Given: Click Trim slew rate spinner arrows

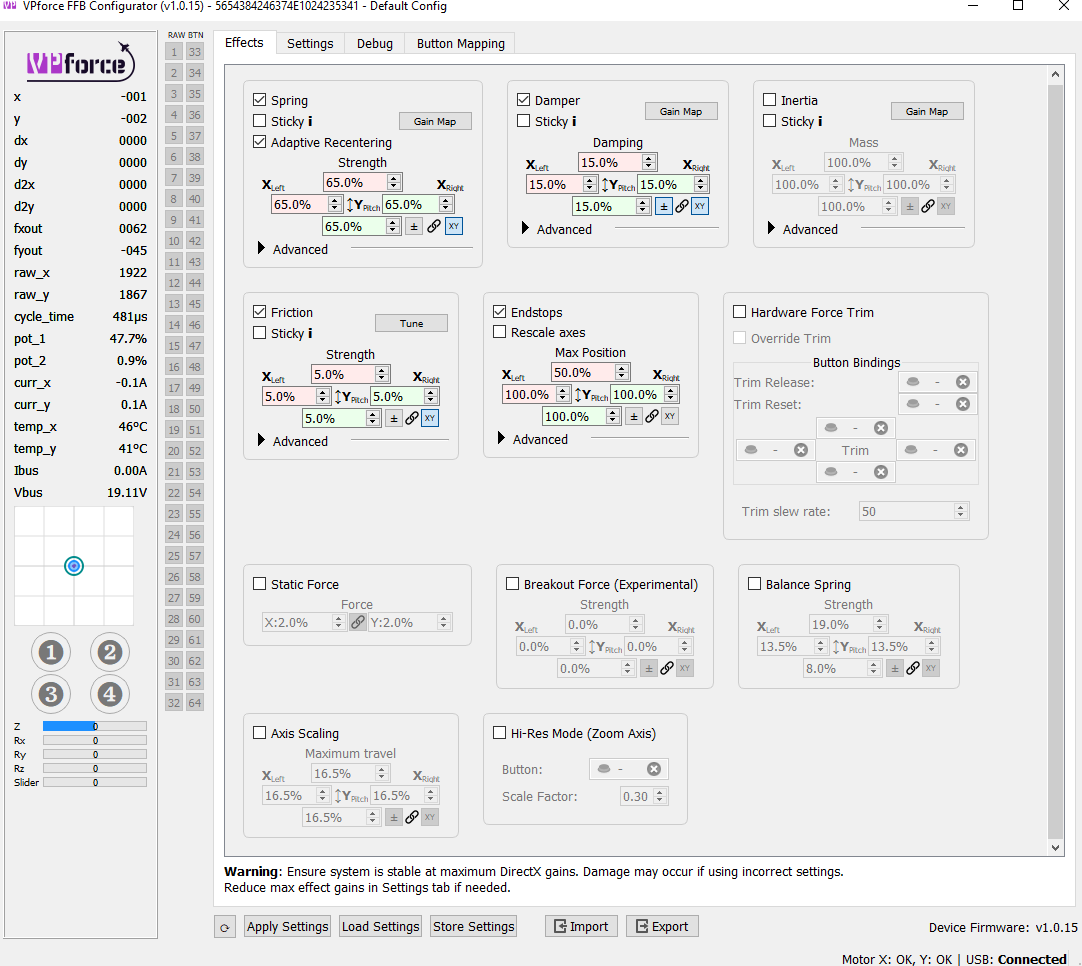Looking at the screenshot, I should [x=960, y=511].
